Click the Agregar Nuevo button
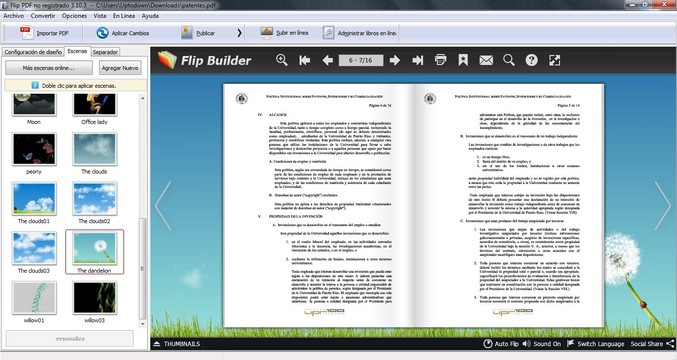677x360 pixels. (x=120, y=68)
